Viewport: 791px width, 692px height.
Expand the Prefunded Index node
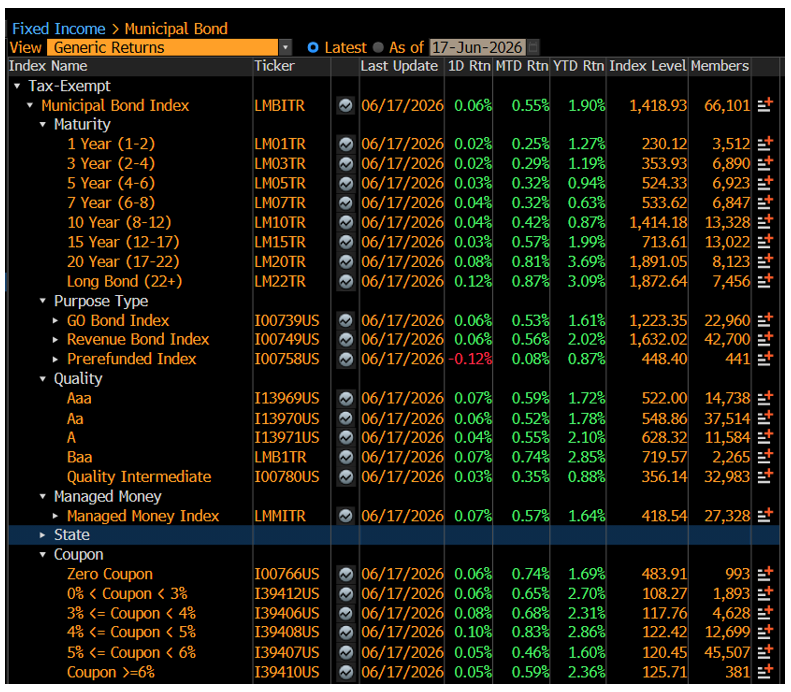coord(55,359)
